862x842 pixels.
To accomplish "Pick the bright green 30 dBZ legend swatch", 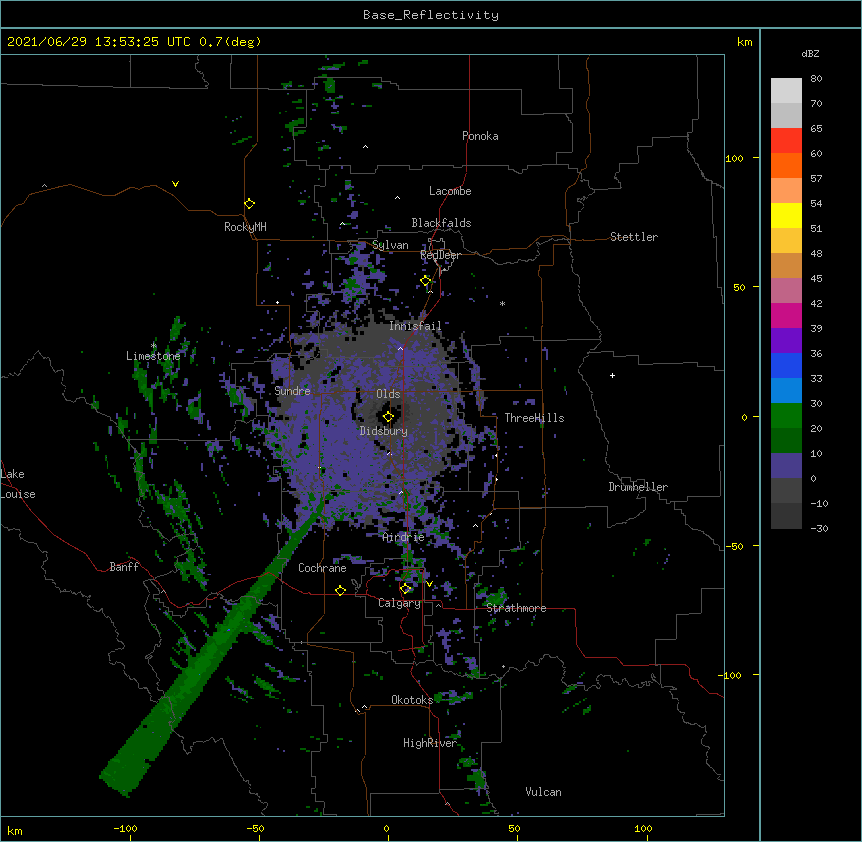I will tap(786, 416).
